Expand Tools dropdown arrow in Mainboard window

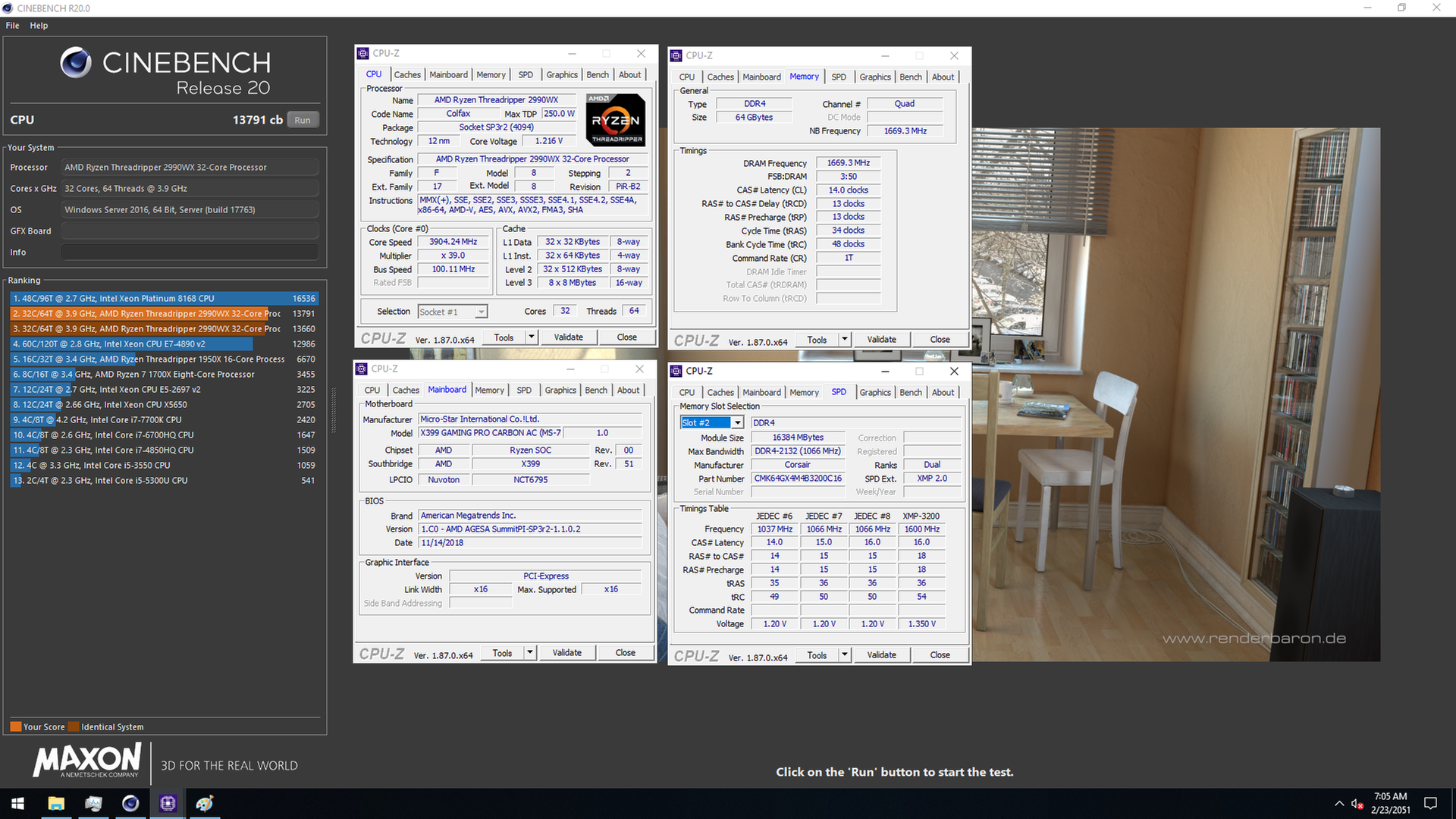pos(529,653)
